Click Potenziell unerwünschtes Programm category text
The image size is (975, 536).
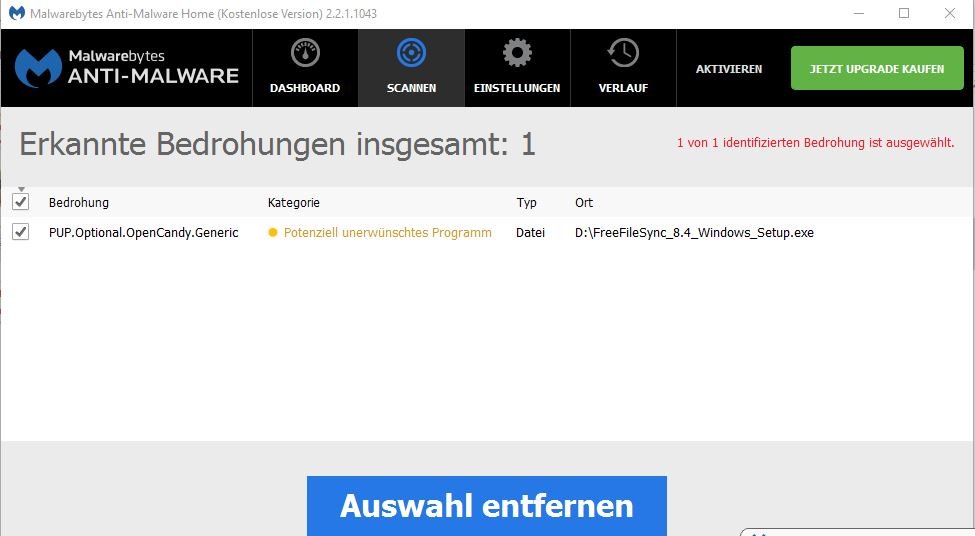tap(387, 233)
